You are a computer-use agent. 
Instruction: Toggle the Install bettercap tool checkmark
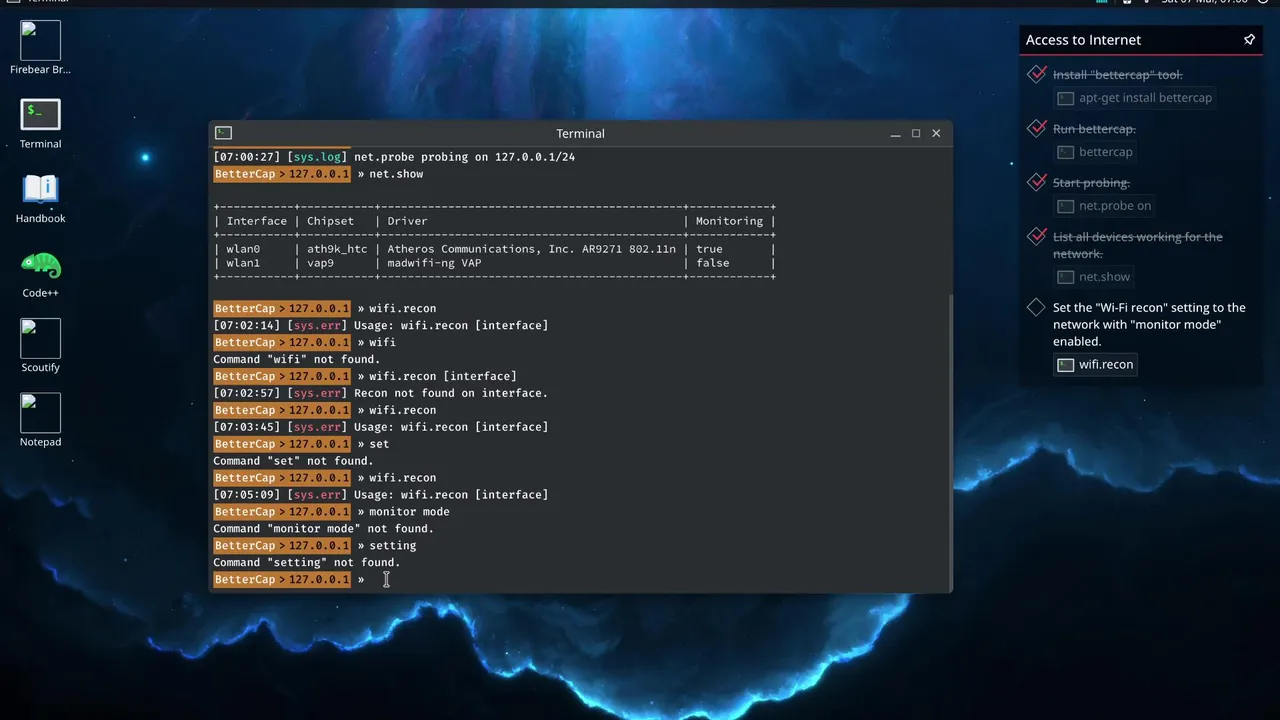(x=1037, y=74)
